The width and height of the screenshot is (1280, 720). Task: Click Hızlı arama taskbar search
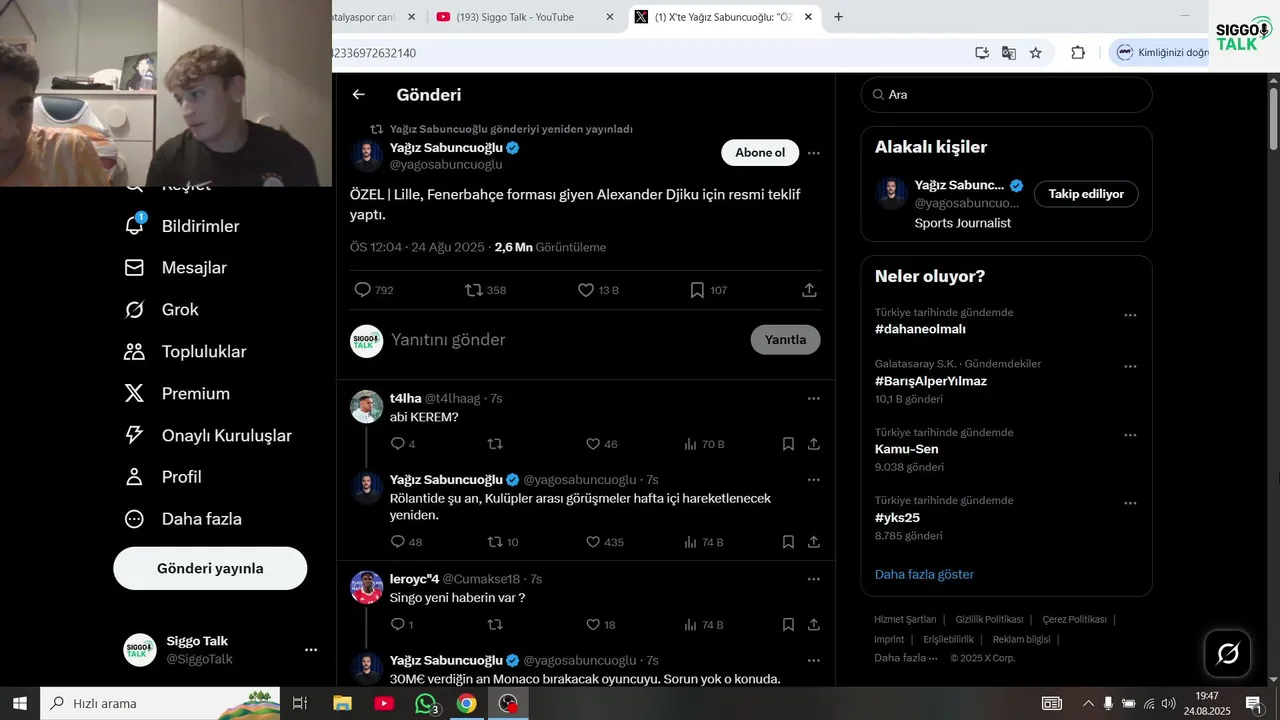click(160, 703)
